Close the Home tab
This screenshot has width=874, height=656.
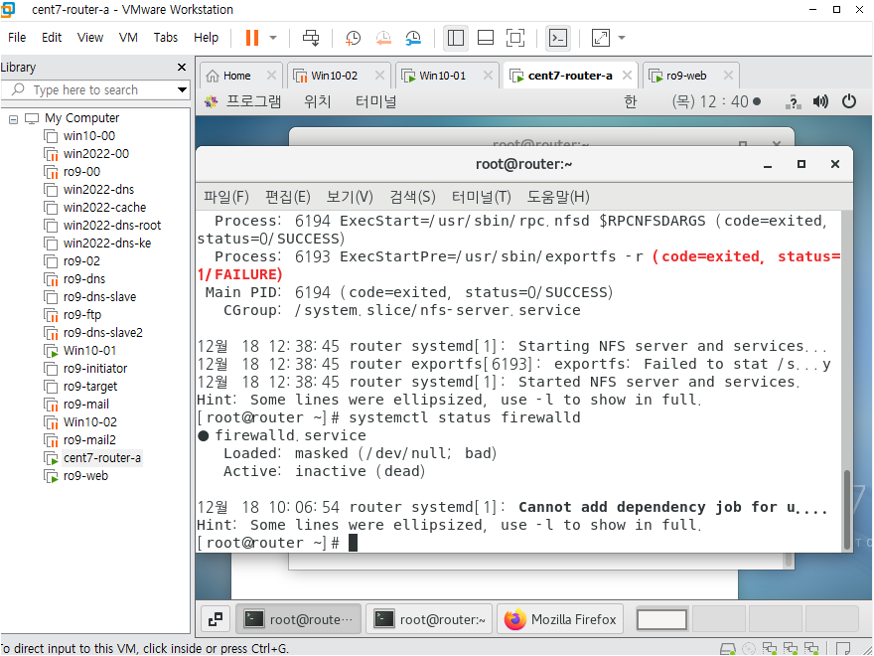point(271,75)
